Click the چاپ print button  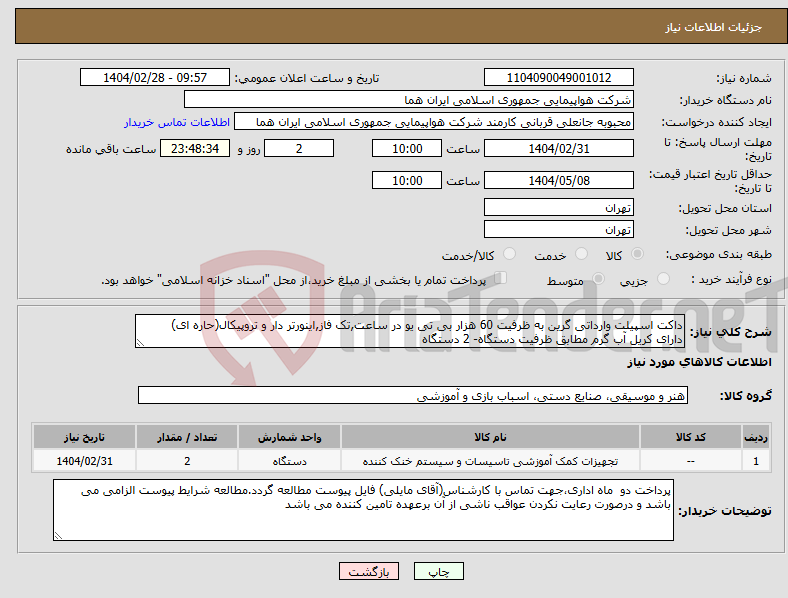pyautogui.click(x=439, y=571)
